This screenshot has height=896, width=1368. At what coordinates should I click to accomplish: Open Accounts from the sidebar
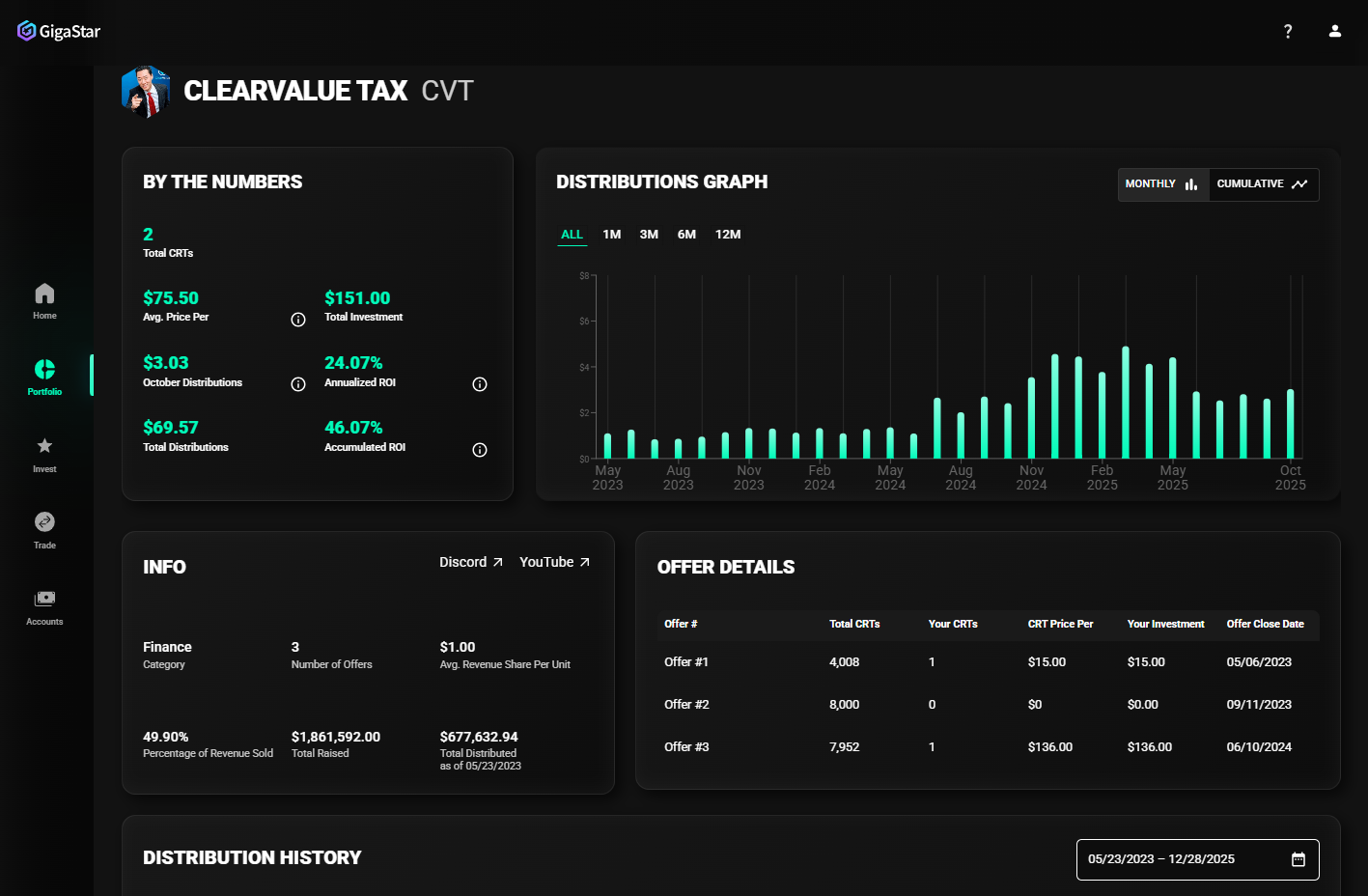tap(44, 605)
